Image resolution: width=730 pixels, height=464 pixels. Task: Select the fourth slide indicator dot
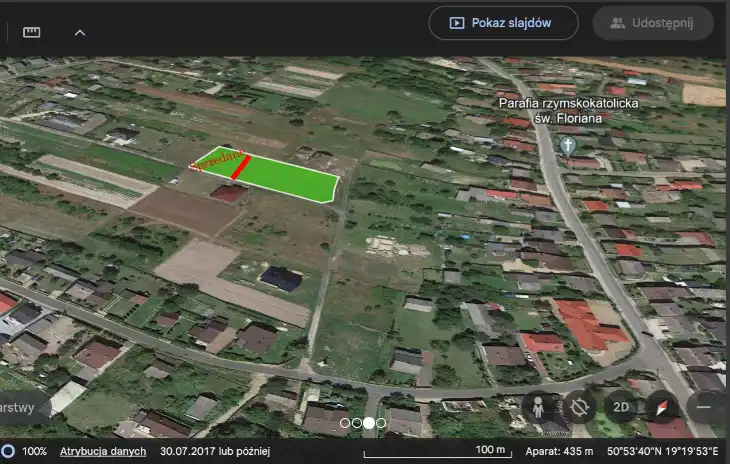[x=381, y=423]
